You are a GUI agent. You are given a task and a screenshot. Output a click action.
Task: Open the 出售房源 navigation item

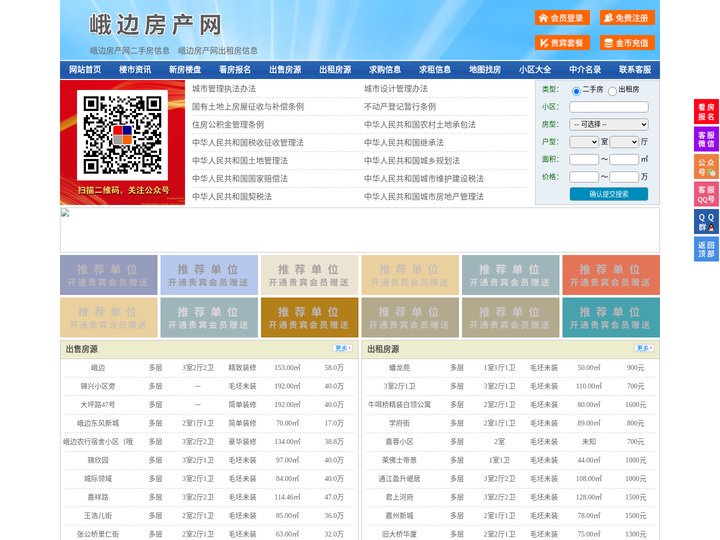pos(285,70)
